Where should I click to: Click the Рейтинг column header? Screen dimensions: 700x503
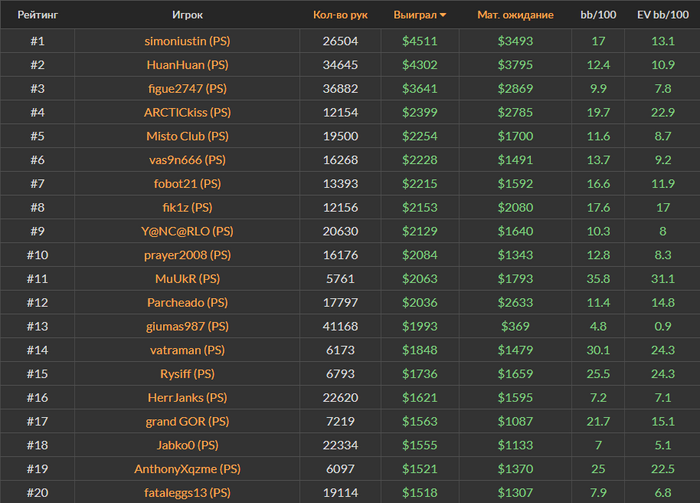[x=37, y=16]
